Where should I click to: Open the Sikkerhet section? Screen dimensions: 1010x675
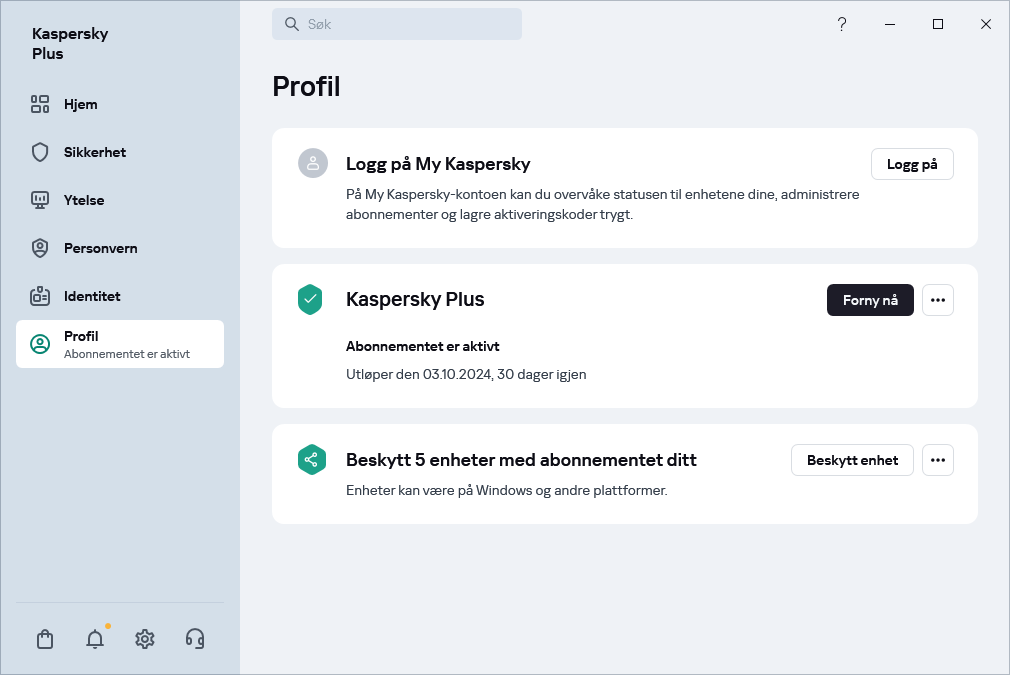click(94, 152)
